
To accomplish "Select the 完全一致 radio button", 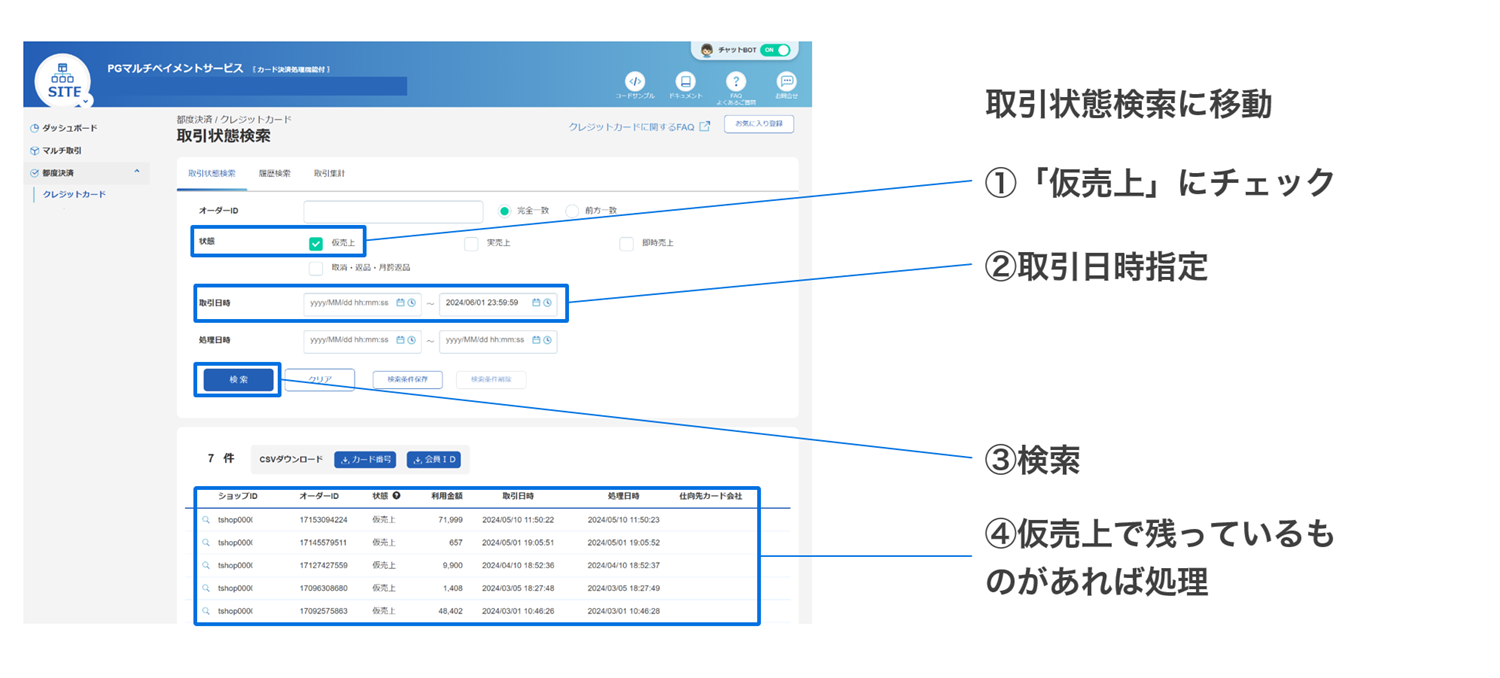I will (x=504, y=211).
